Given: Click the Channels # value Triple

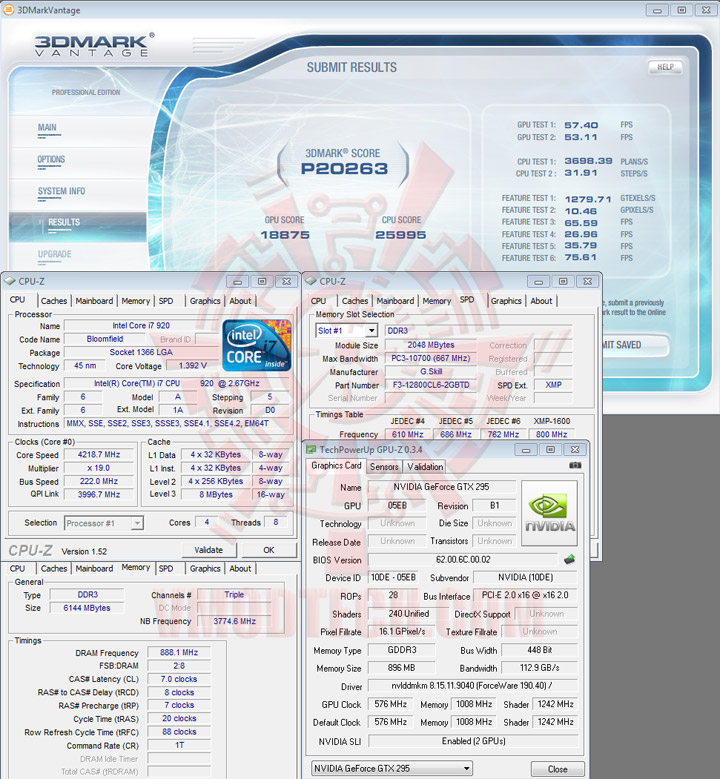Looking at the screenshot, I should [234, 595].
